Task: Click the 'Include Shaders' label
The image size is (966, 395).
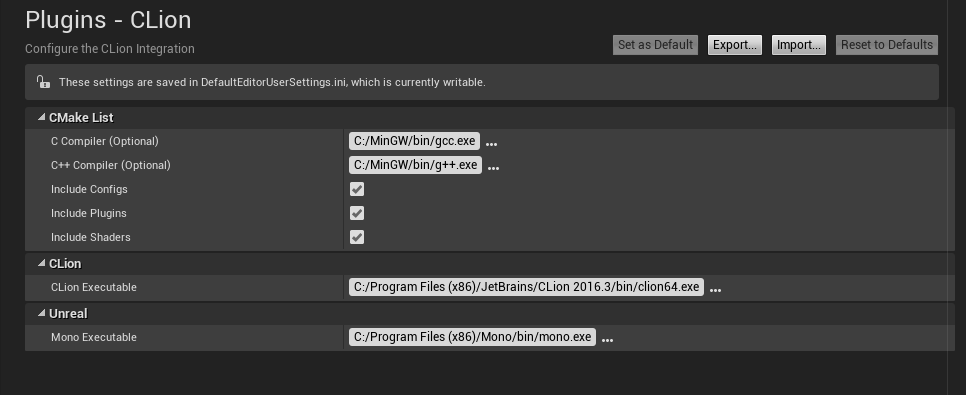Action: 91,237
